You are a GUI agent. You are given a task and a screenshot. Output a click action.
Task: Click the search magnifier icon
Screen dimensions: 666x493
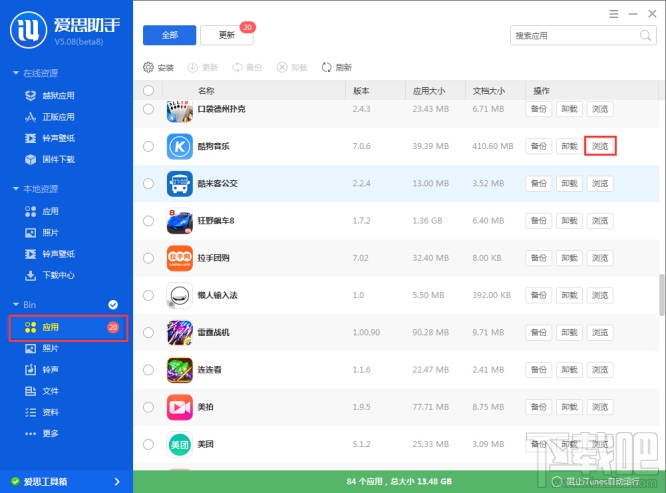point(645,35)
